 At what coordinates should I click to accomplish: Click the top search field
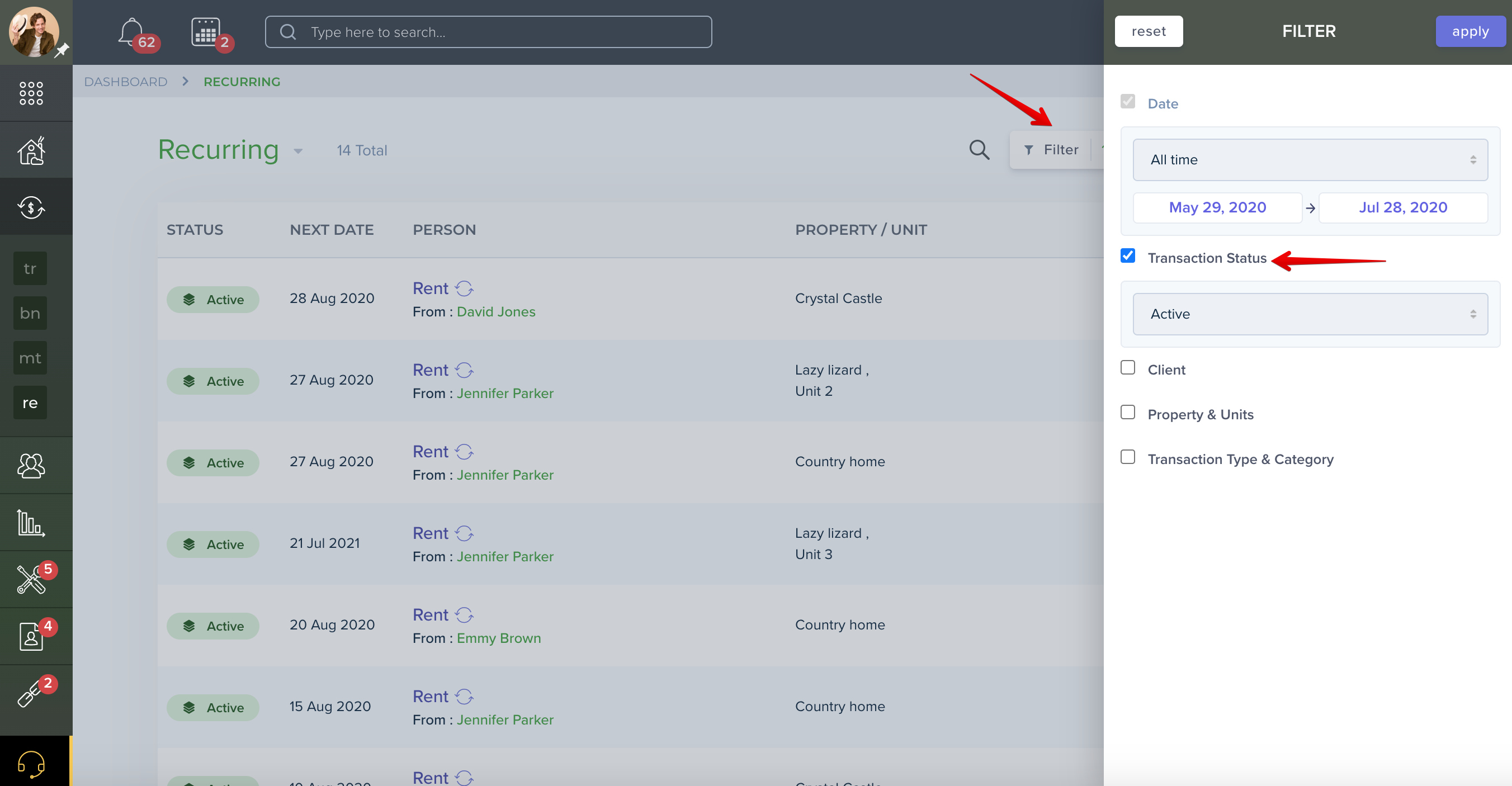488,32
